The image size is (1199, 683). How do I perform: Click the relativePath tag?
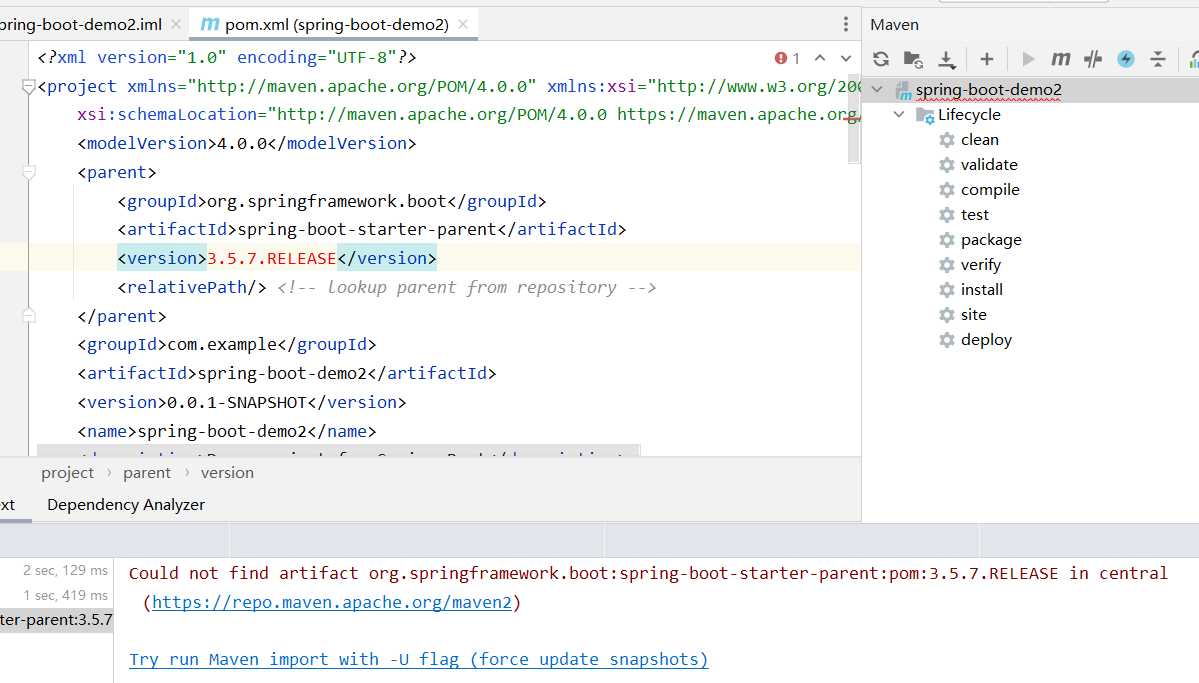point(192,288)
